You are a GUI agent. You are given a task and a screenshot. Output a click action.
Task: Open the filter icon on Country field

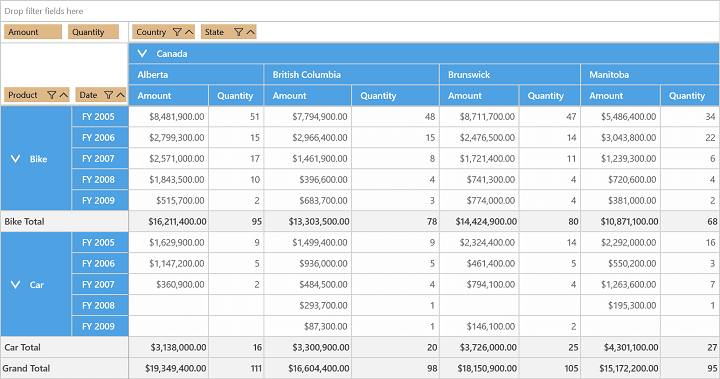177,32
